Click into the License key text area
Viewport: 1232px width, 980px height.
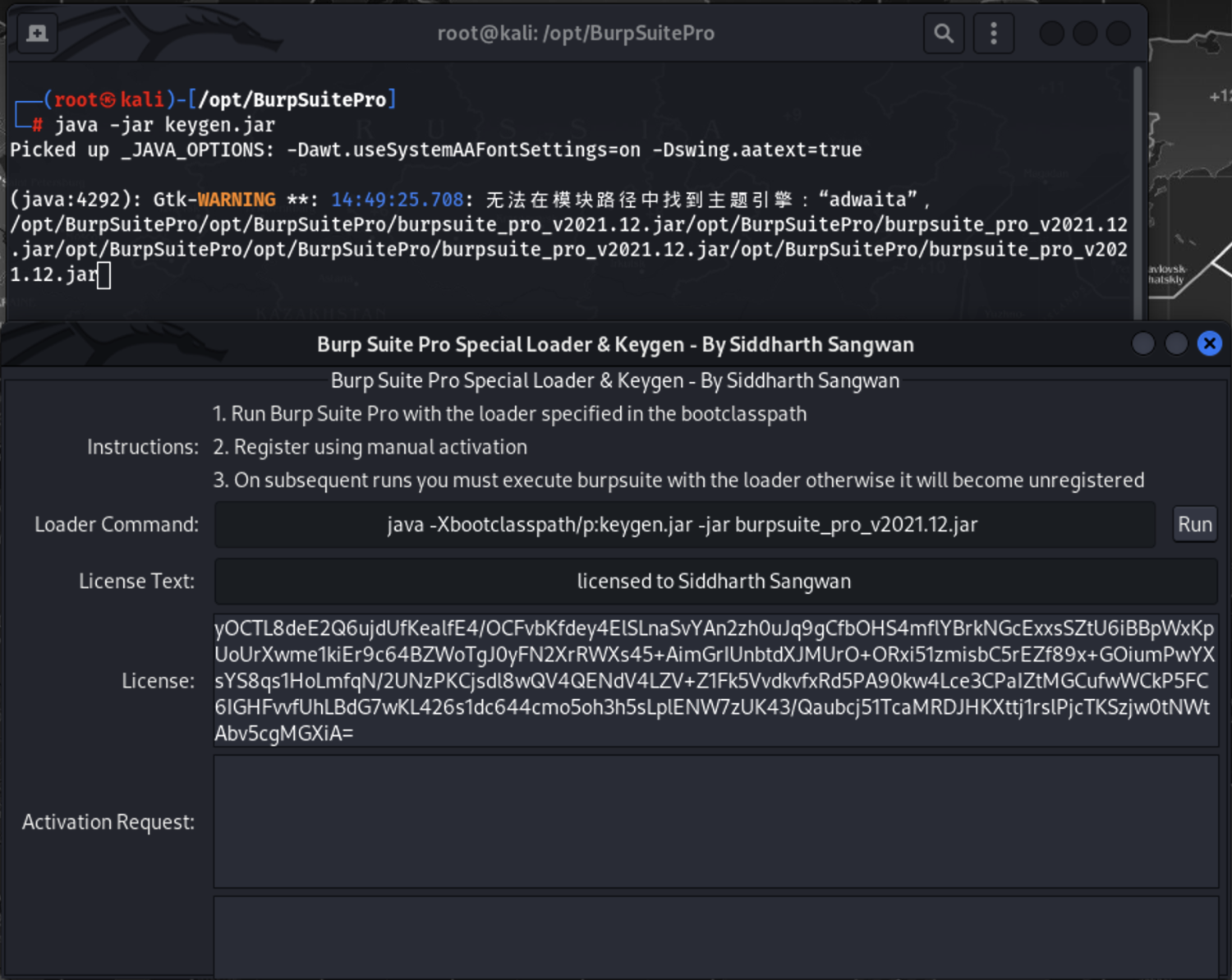coord(715,680)
